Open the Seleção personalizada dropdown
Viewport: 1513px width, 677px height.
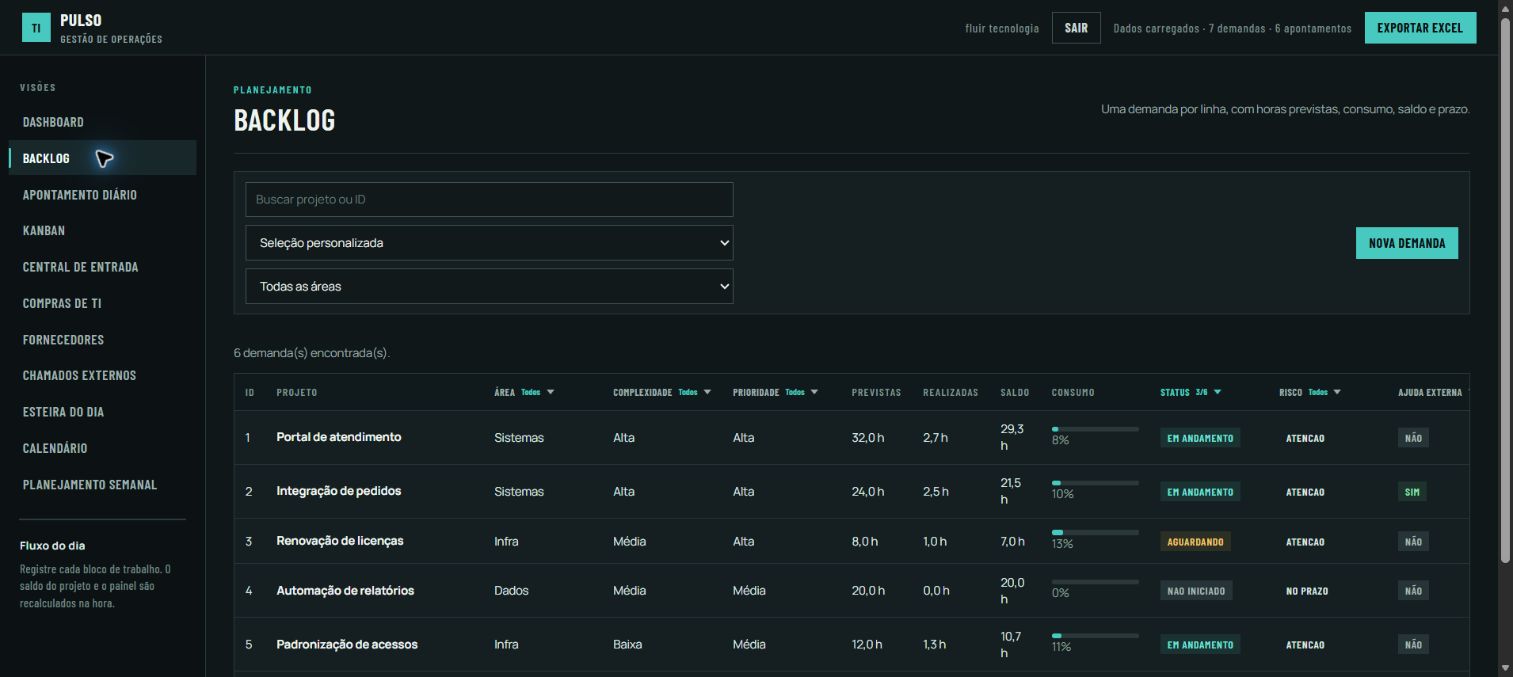[489, 243]
